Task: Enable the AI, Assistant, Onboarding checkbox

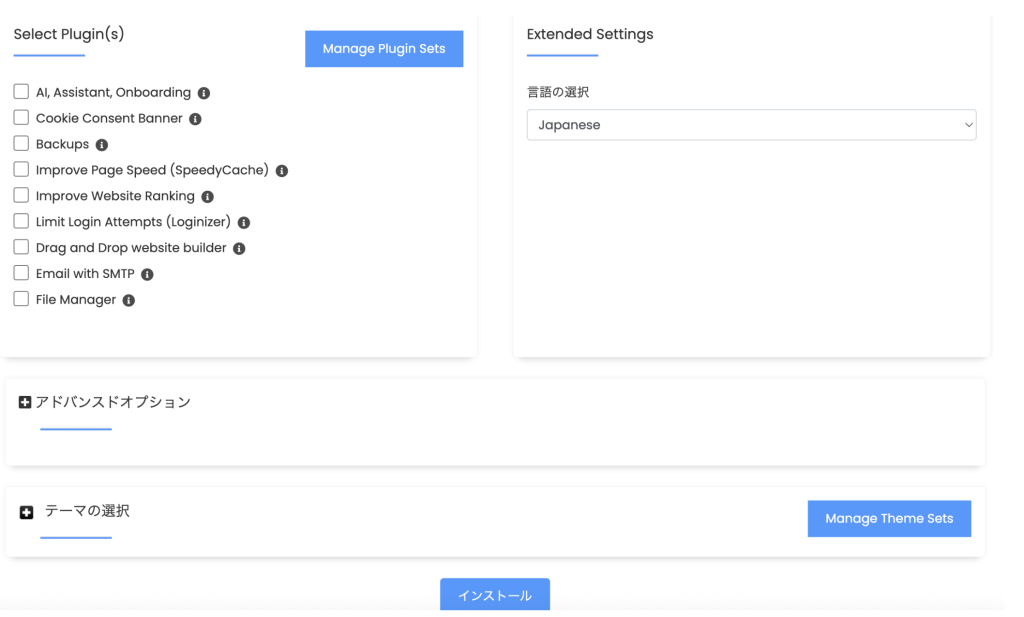Action: [21, 92]
